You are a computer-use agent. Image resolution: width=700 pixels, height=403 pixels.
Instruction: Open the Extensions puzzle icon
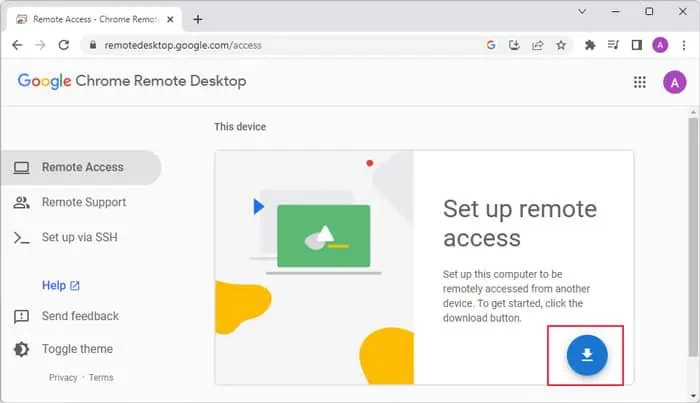click(x=590, y=45)
